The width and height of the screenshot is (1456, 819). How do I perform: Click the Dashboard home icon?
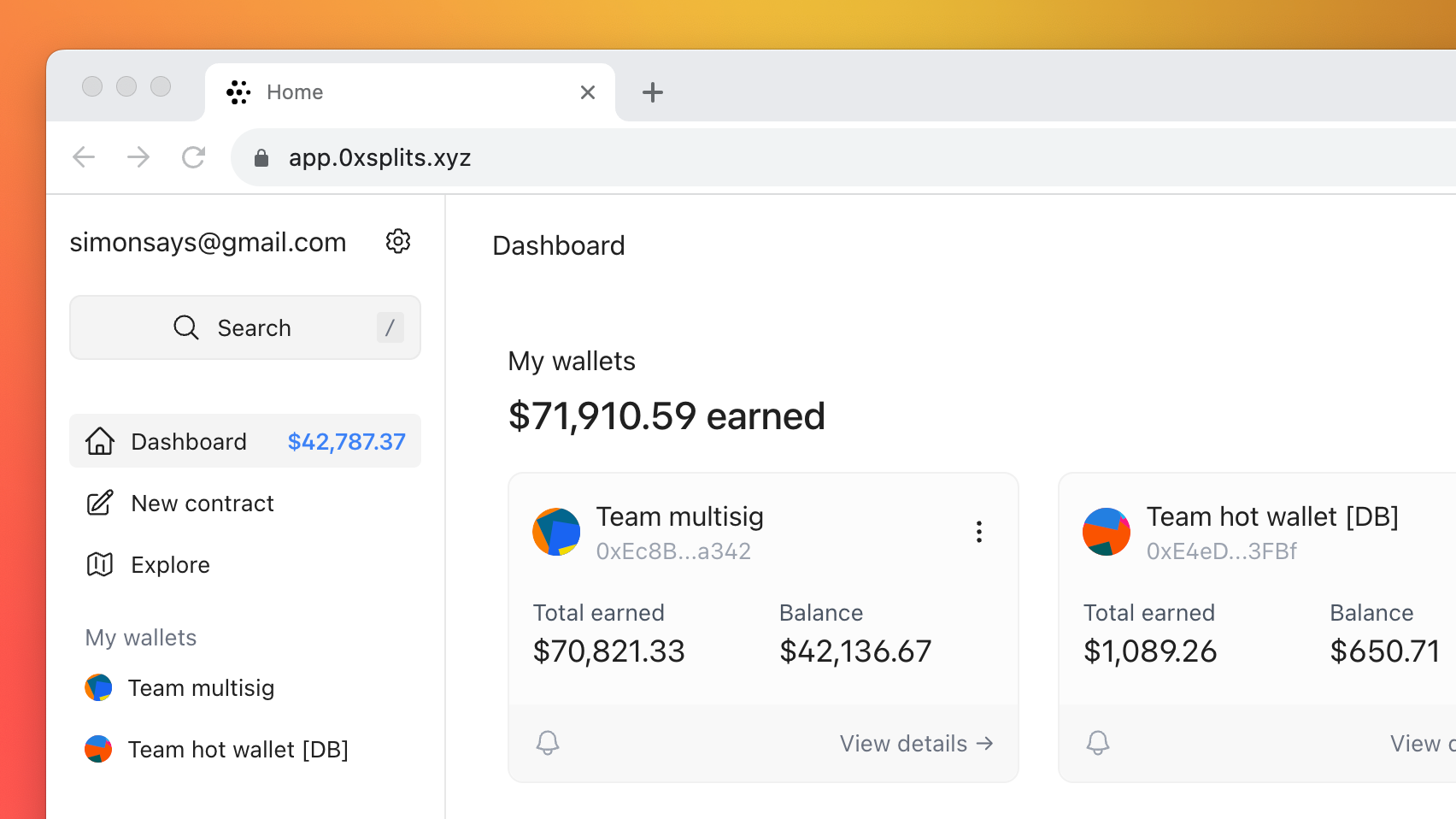click(x=100, y=441)
